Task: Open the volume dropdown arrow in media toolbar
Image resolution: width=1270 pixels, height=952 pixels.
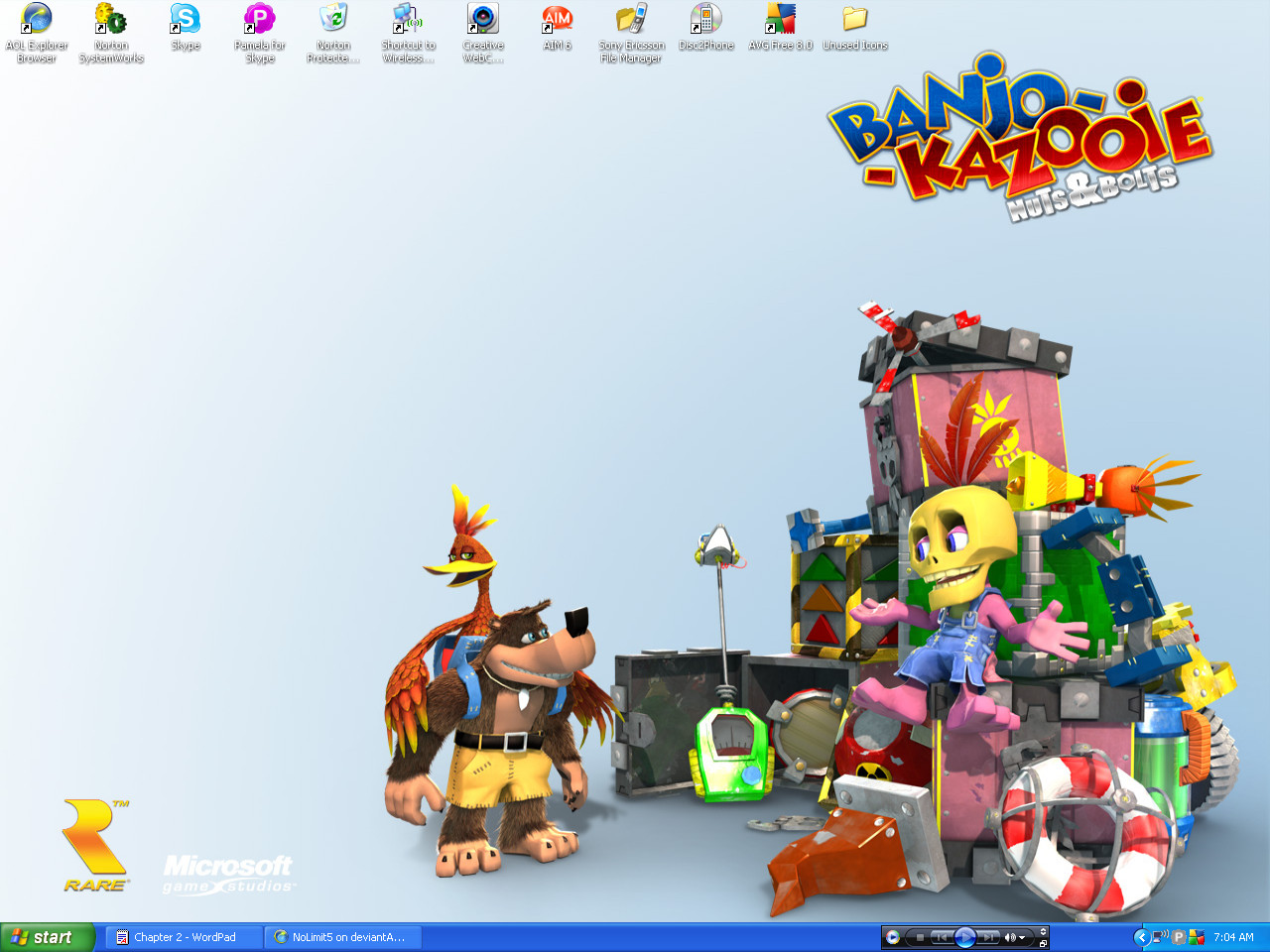Action: pyautogui.click(x=1022, y=937)
